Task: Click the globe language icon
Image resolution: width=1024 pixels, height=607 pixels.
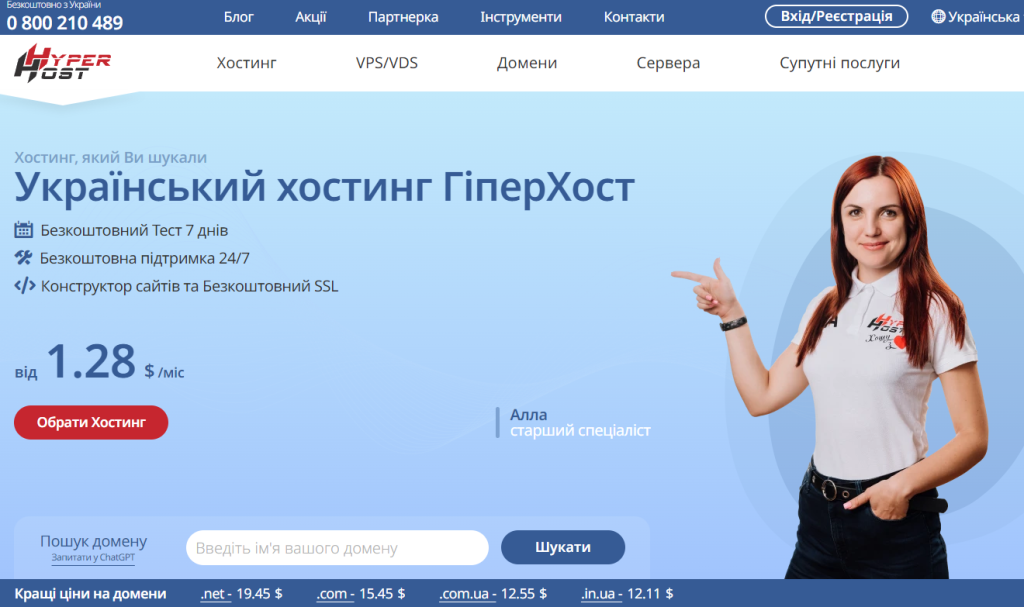Action: point(938,17)
